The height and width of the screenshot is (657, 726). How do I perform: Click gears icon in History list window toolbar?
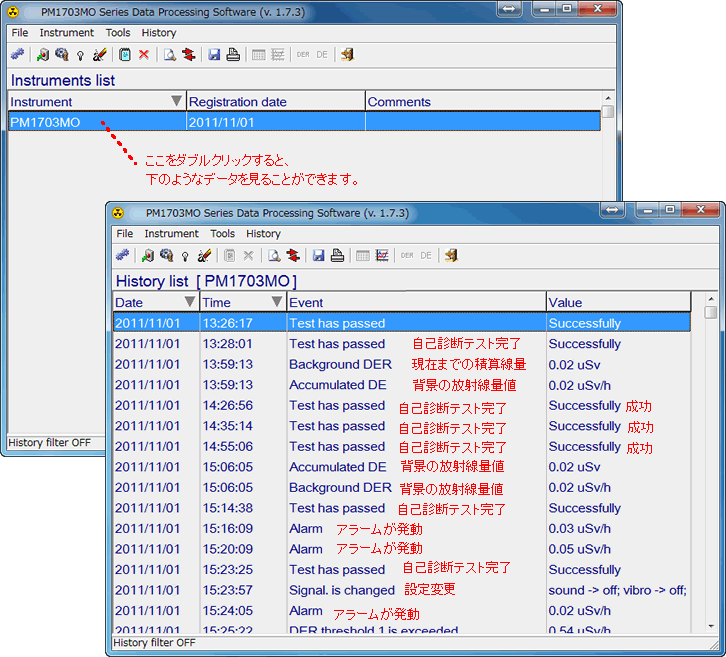(x=122, y=255)
